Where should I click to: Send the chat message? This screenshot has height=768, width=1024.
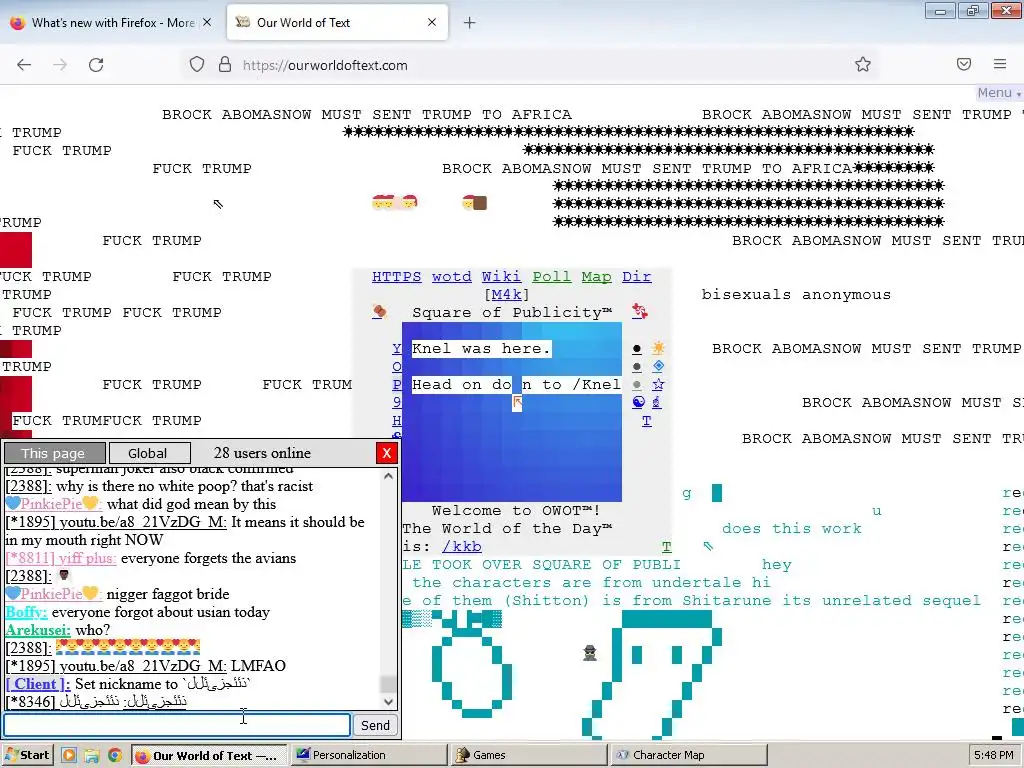(375, 725)
